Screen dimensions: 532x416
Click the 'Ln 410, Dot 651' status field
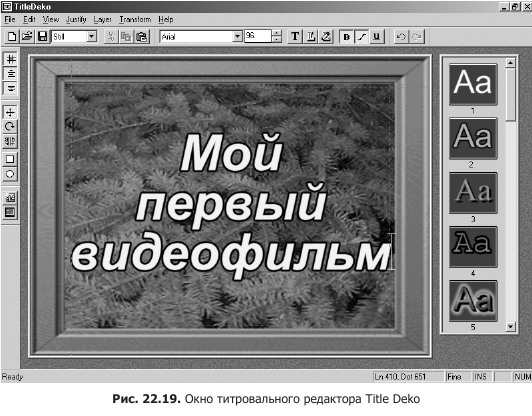(x=408, y=377)
